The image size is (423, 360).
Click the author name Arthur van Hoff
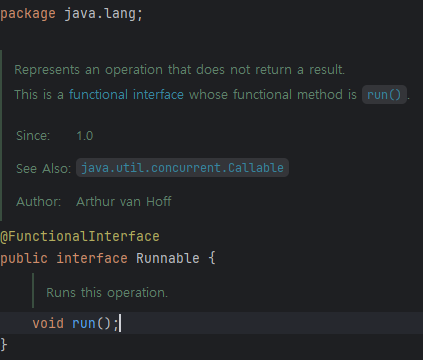(x=124, y=202)
